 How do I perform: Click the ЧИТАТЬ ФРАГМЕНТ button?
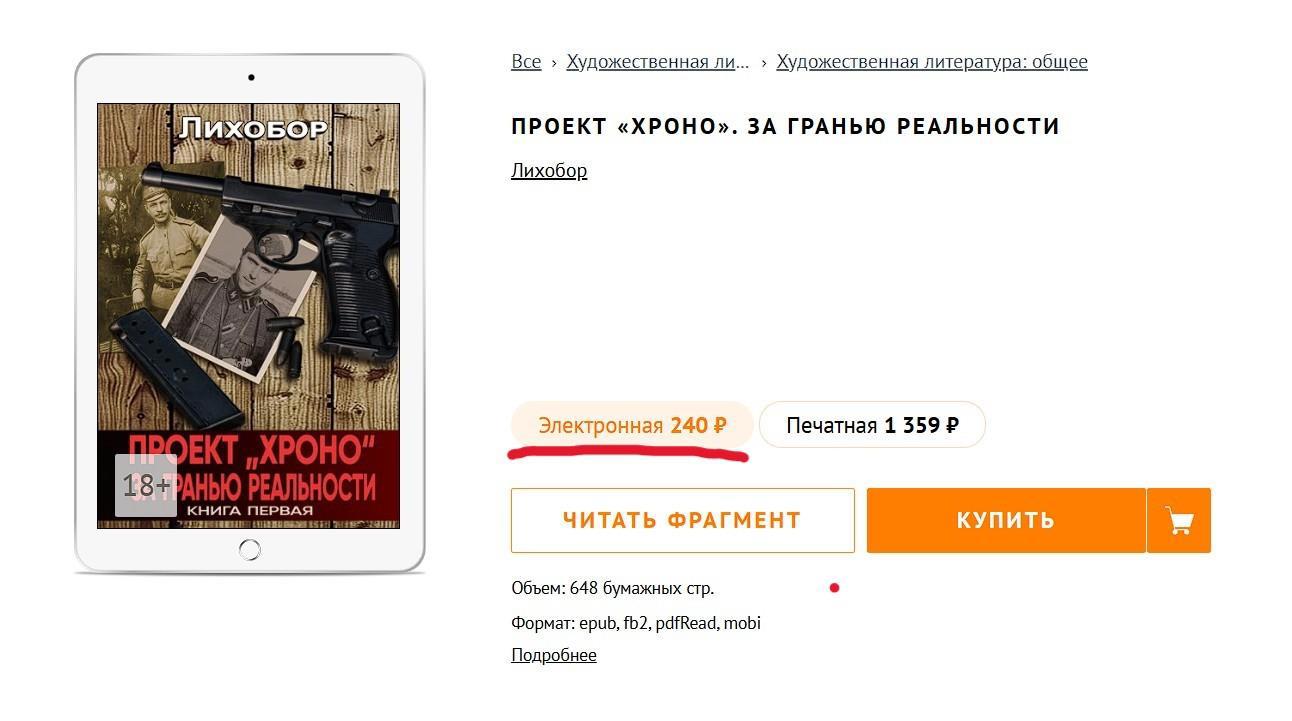[x=683, y=520]
